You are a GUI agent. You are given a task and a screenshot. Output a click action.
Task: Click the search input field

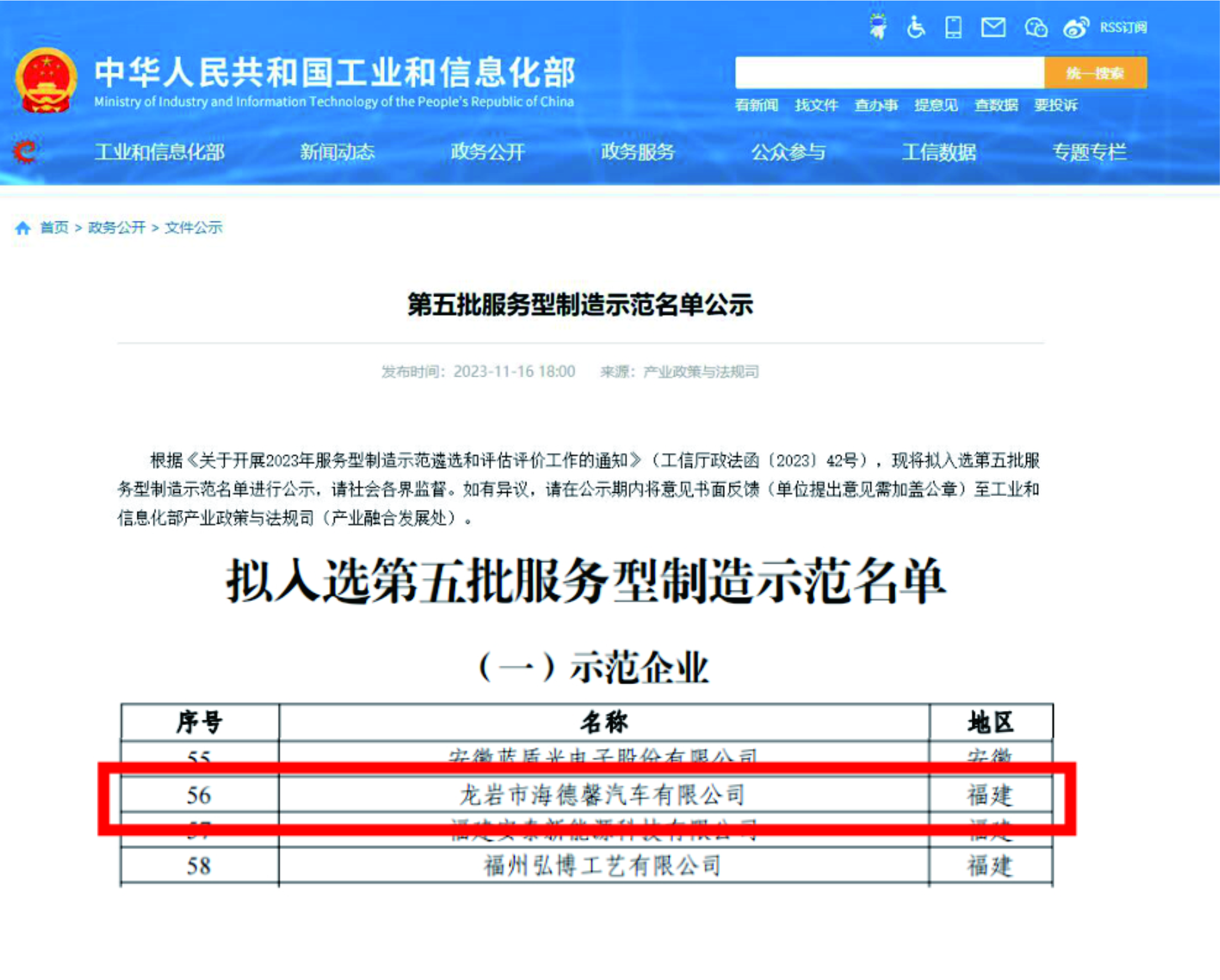click(889, 73)
